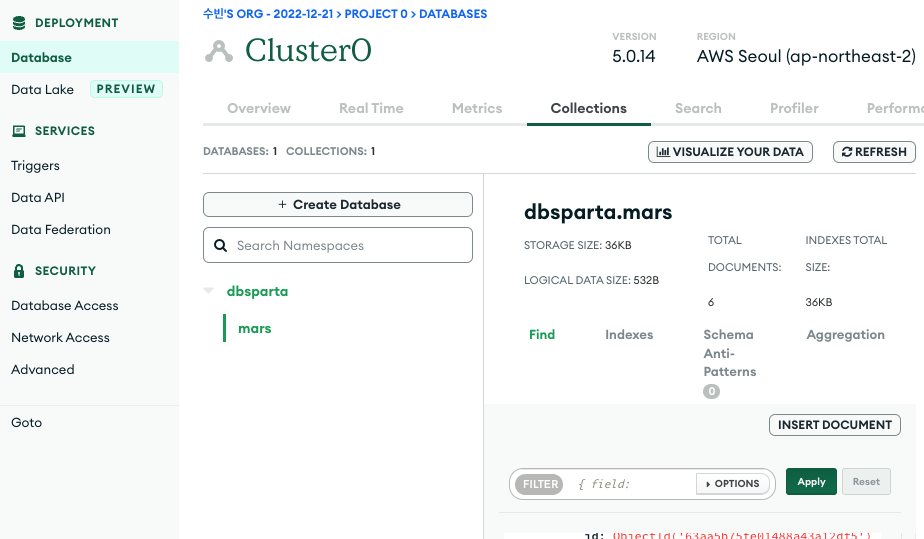Click the dbsparta.mars collection heading
924x539 pixels.
598,212
